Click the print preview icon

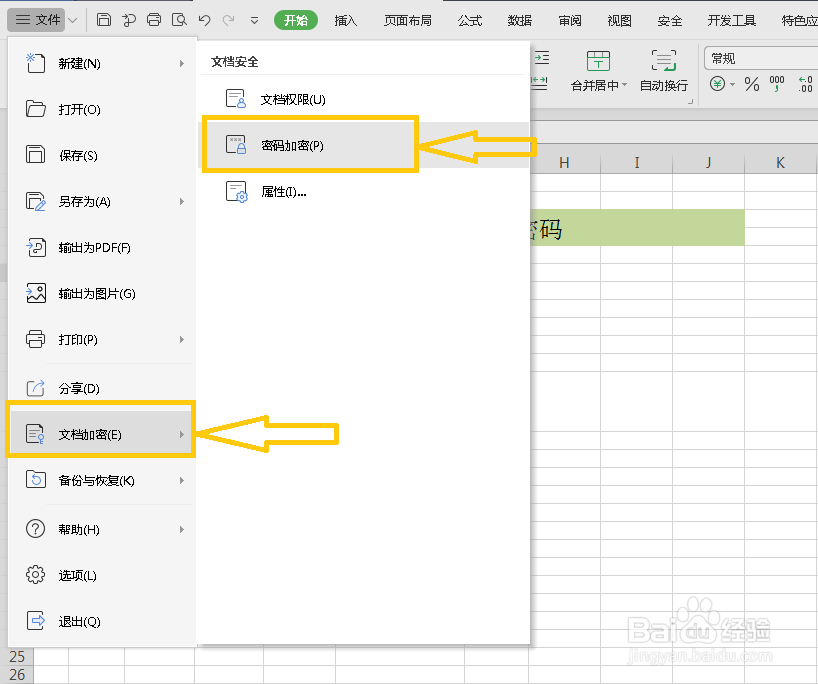pyautogui.click(x=179, y=20)
